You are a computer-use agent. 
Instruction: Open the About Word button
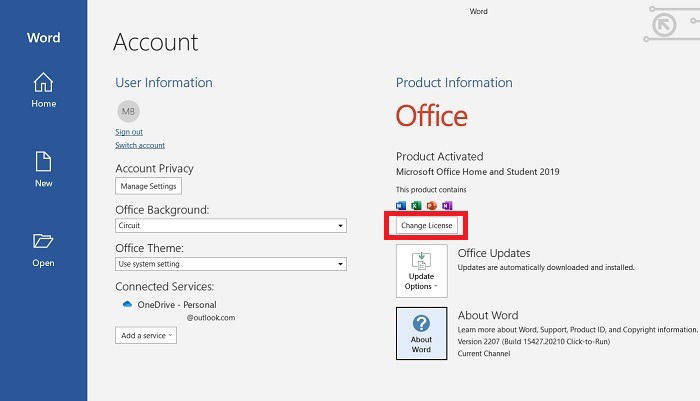click(x=421, y=333)
